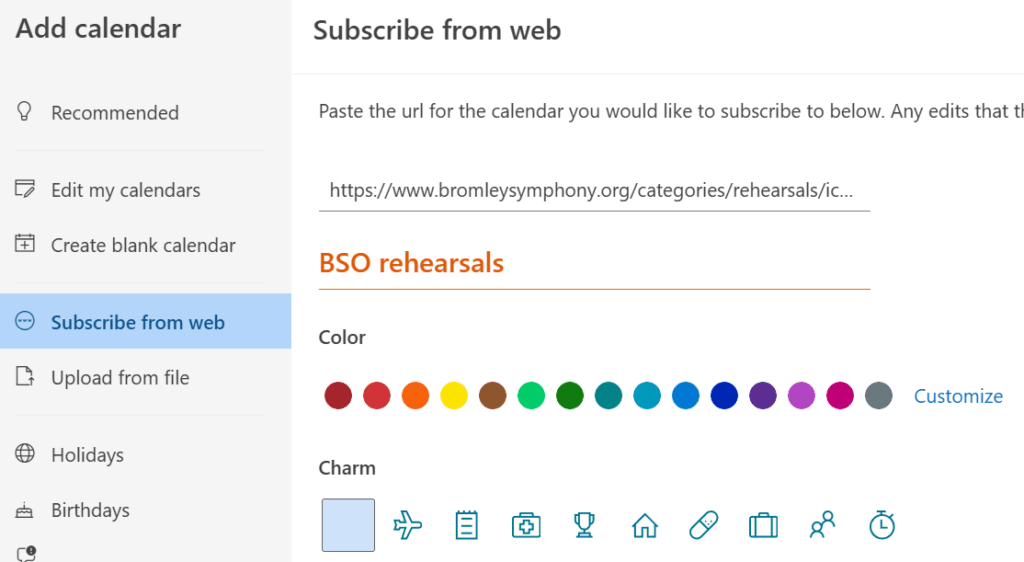
Task: Select the stopwatch charm icon
Action: [882, 525]
